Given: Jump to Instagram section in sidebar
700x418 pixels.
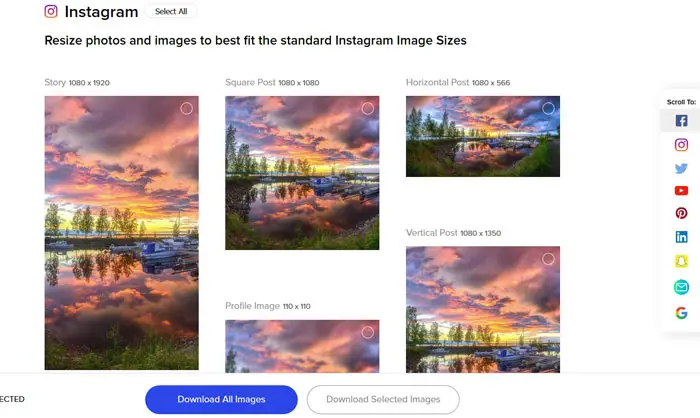Looking at the screenshot, I should (681, 145).
